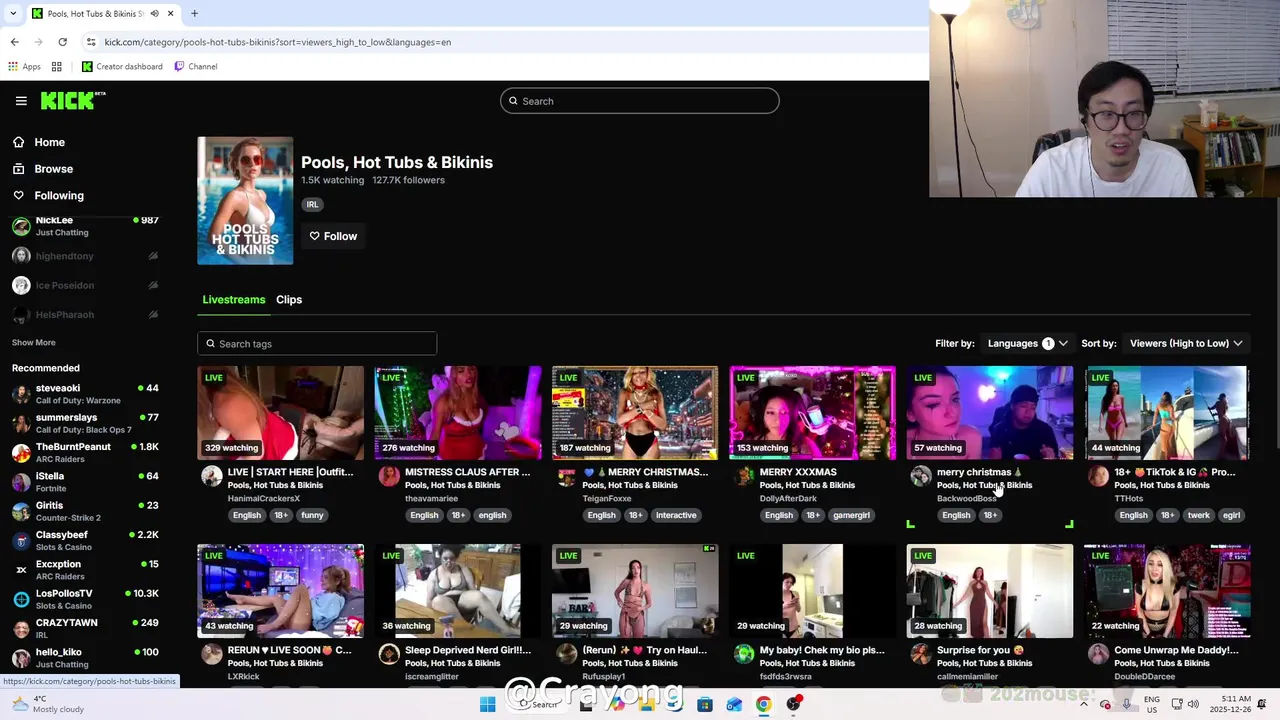Focus the top Search field
The width and height of the screenshot is (1280, 720).
639,101
